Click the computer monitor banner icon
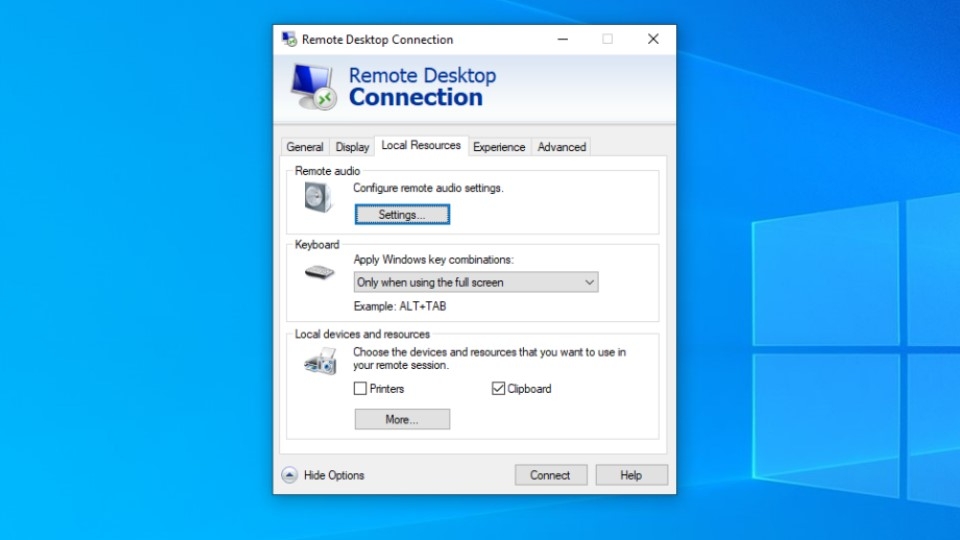 pyautogui.click(x=313, y=87)
